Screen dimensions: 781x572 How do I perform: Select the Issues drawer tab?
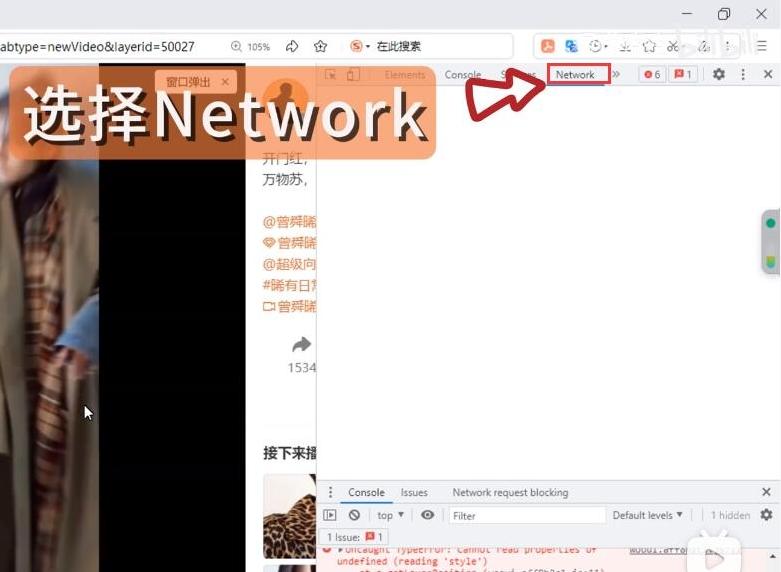click(414, 492)
